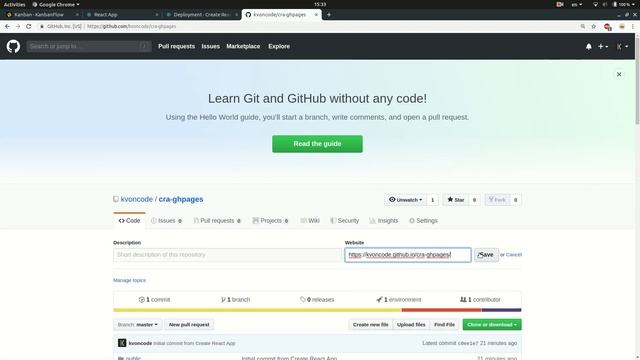The image size is (640, 360).
Task: View the 0 releases page
Action: (x=317, y=300)
